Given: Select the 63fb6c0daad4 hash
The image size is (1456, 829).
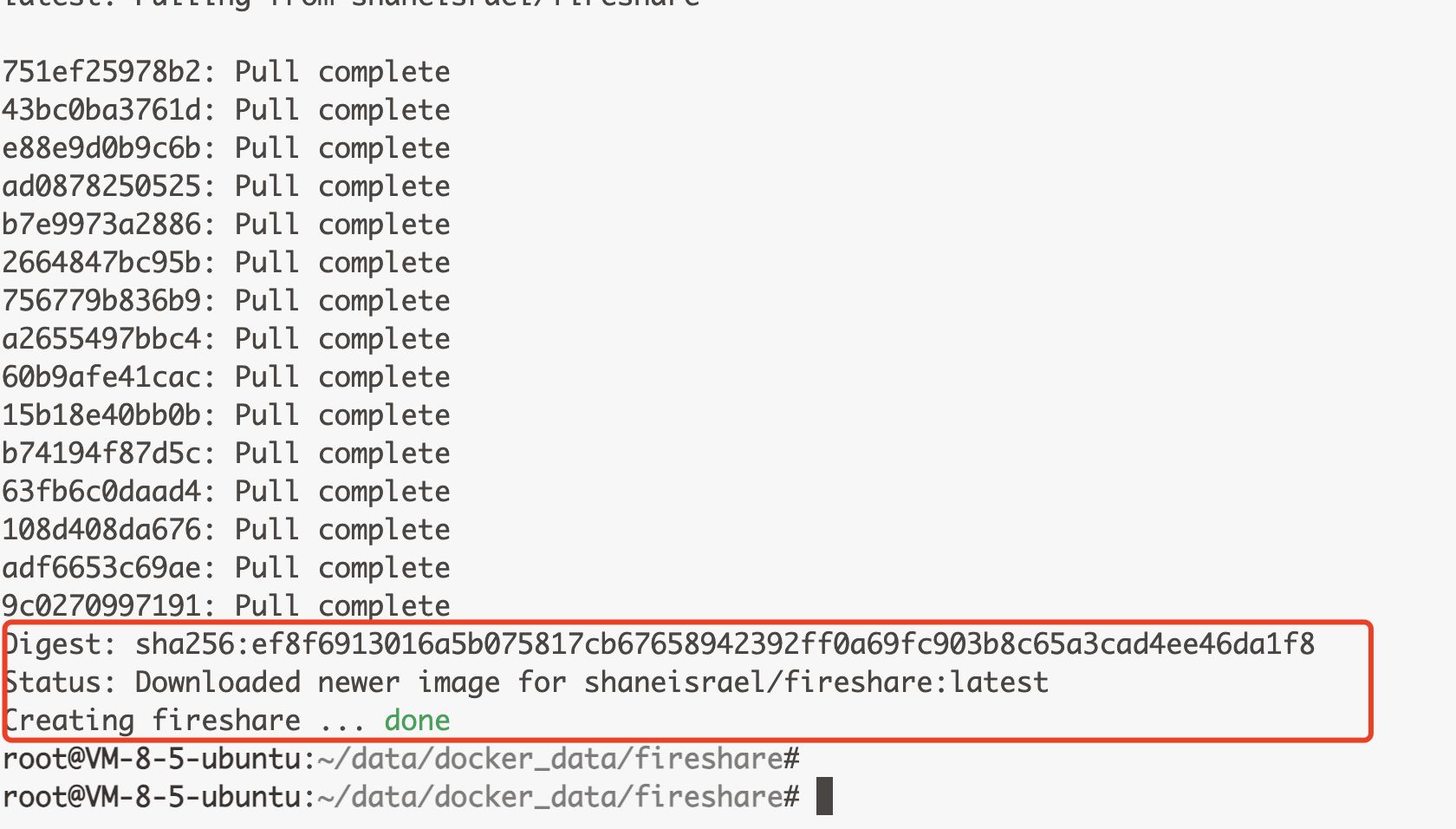Looking at the screenshot, I should click(102, 492).
